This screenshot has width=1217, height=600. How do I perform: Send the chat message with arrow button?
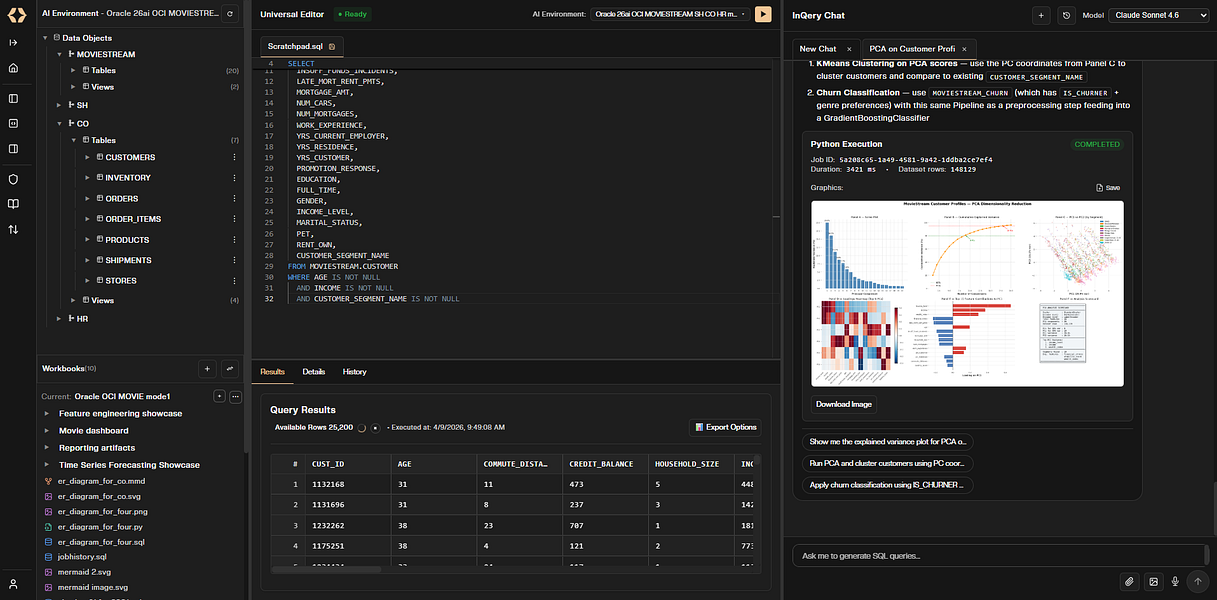1197,581
